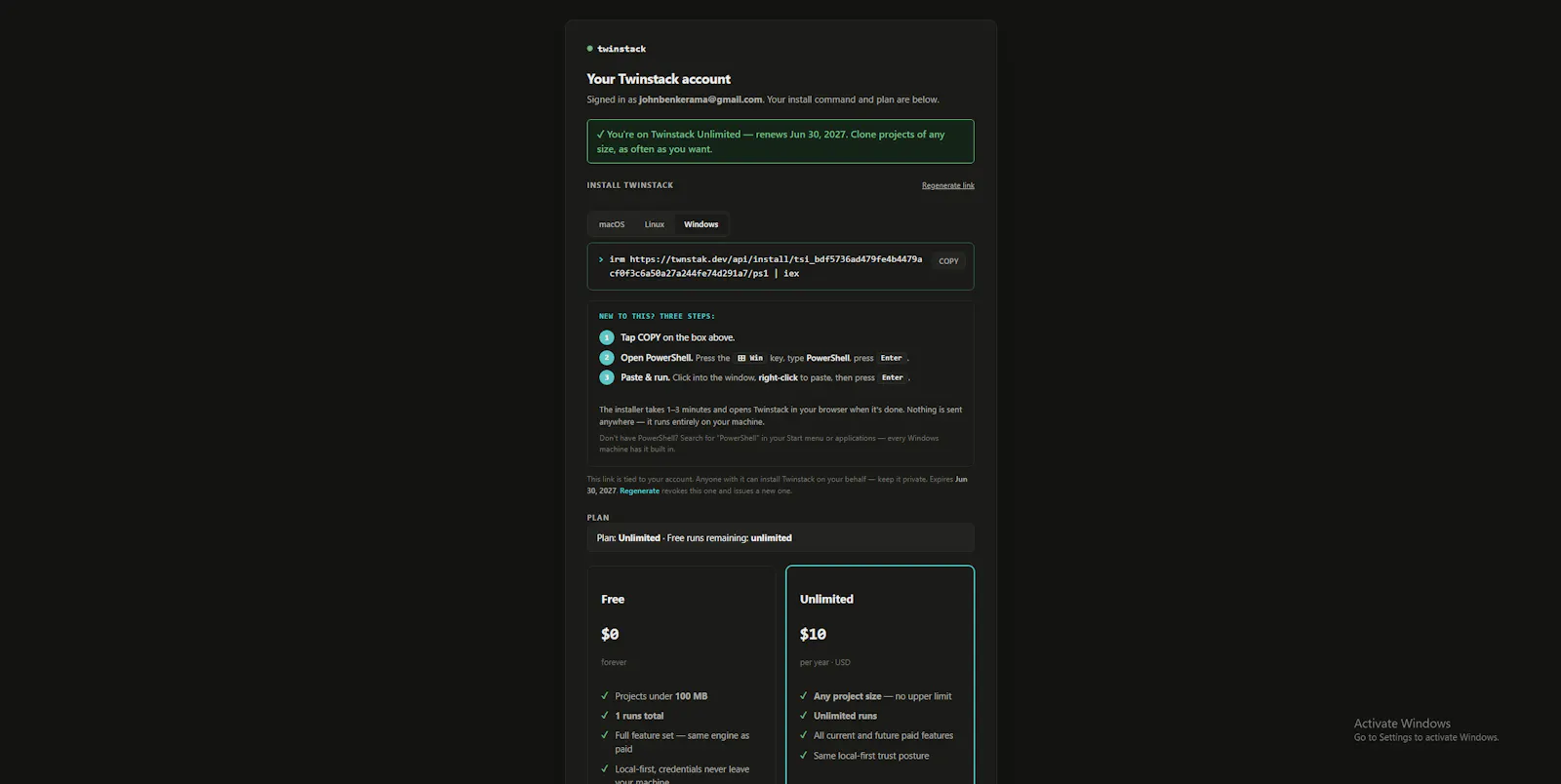Click 'Tap COPY on the box above' text

click(678, 337)
